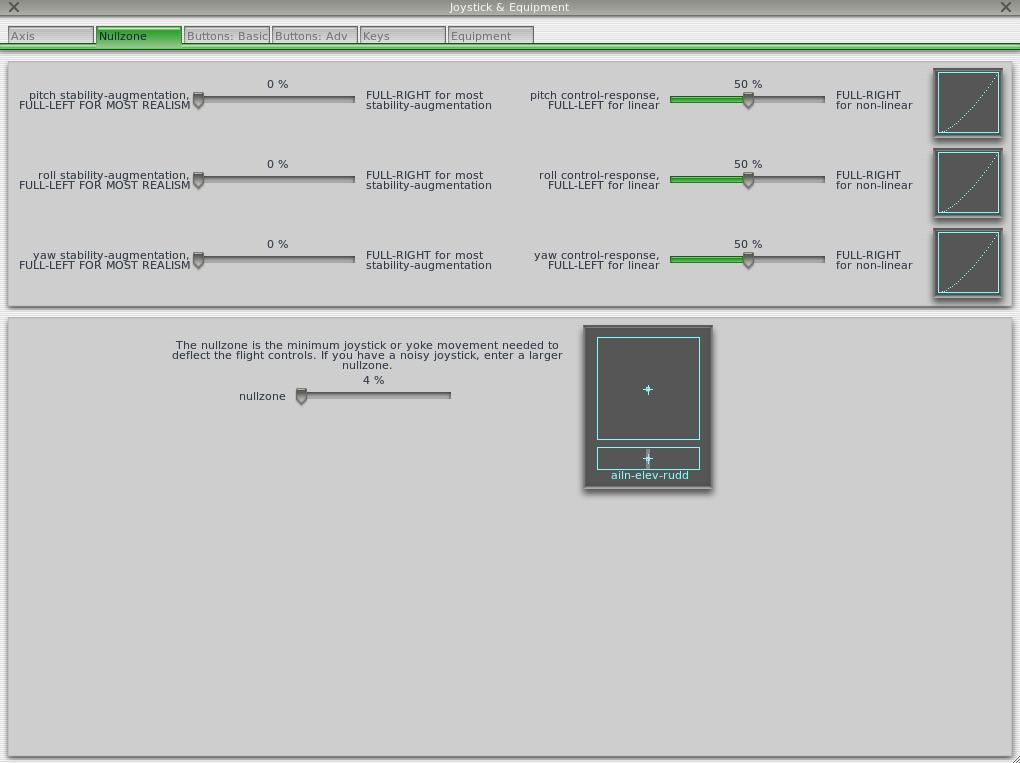Click the rudder position crosshair indicator
This screenshot has width=1020, height=763.
coord(648,457)
